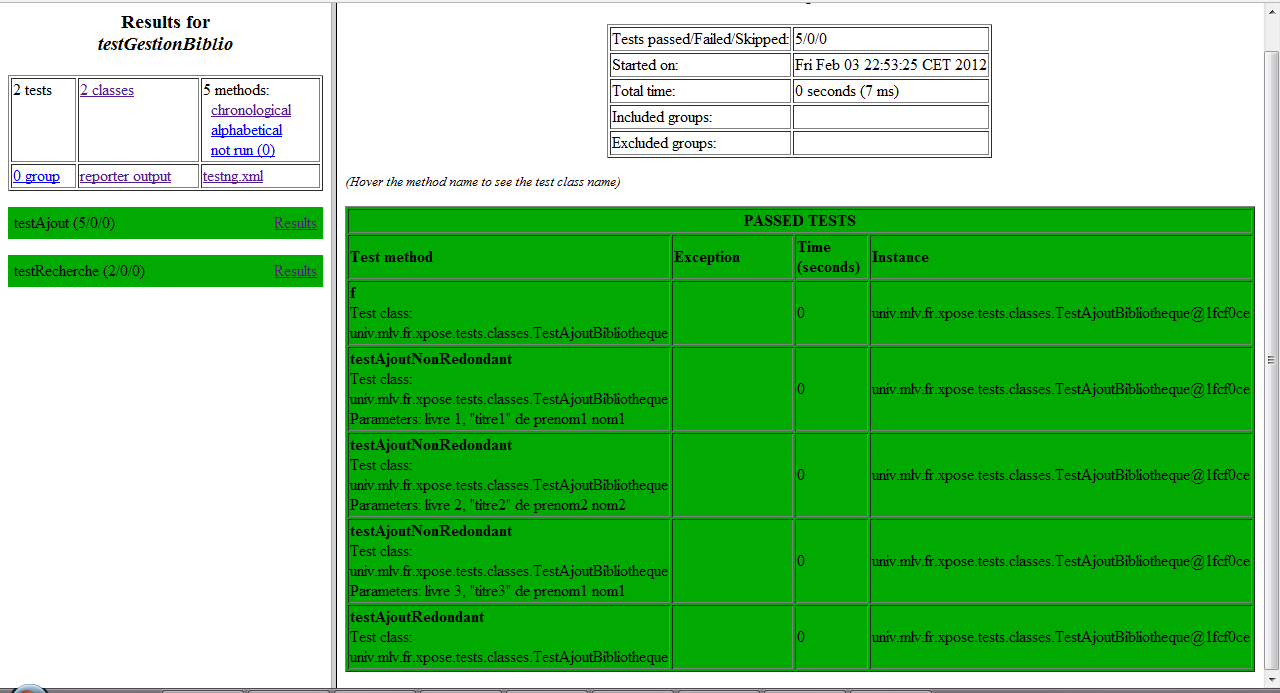Open the "not run (0)" methods link
1280x693 pixels.
pos(242,150)
